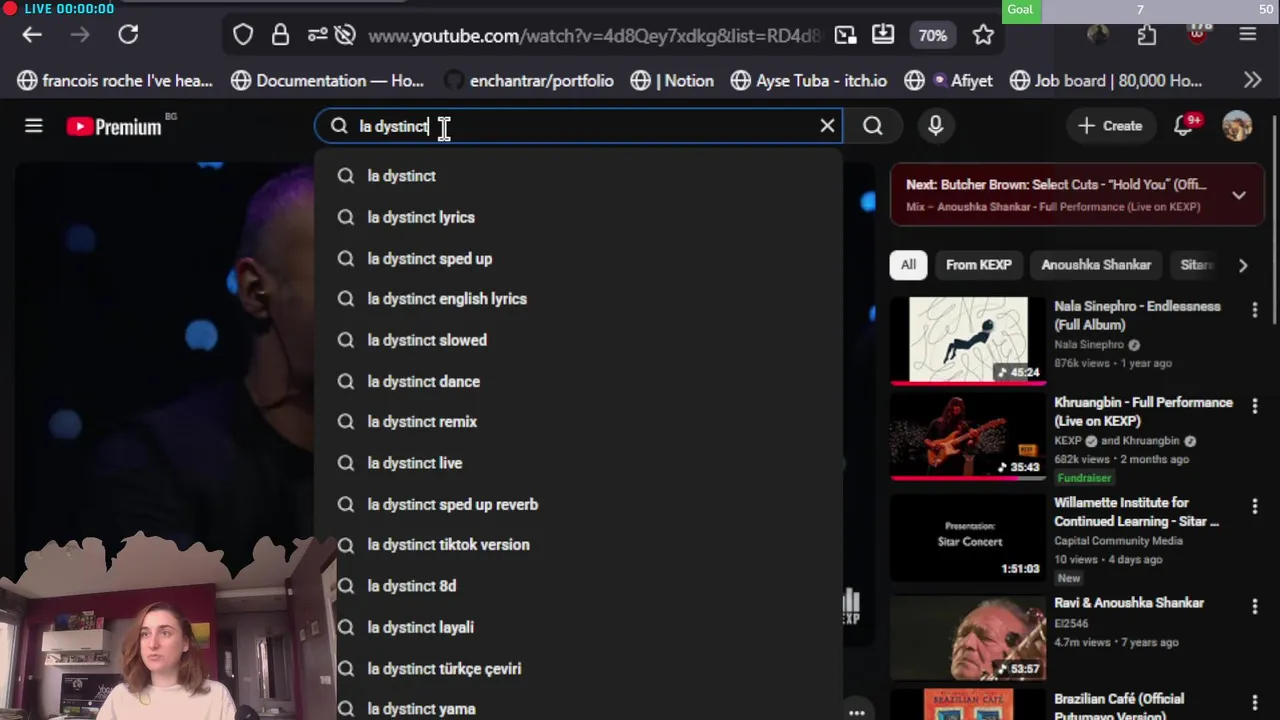Go back with browser back arrow

point(32,35)
